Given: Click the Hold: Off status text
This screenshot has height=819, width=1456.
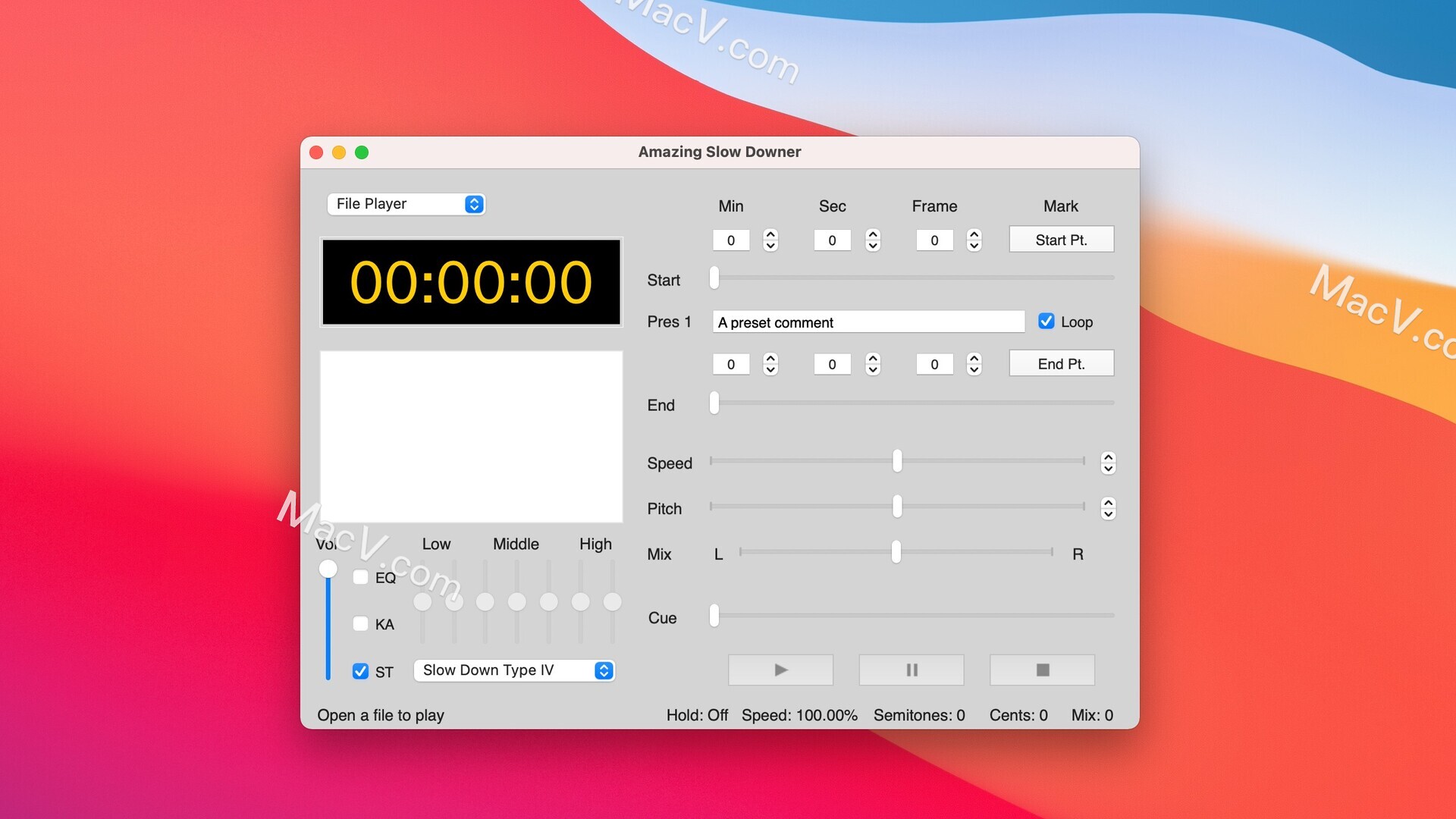Looking at the screenshot, I should point(697,715).
